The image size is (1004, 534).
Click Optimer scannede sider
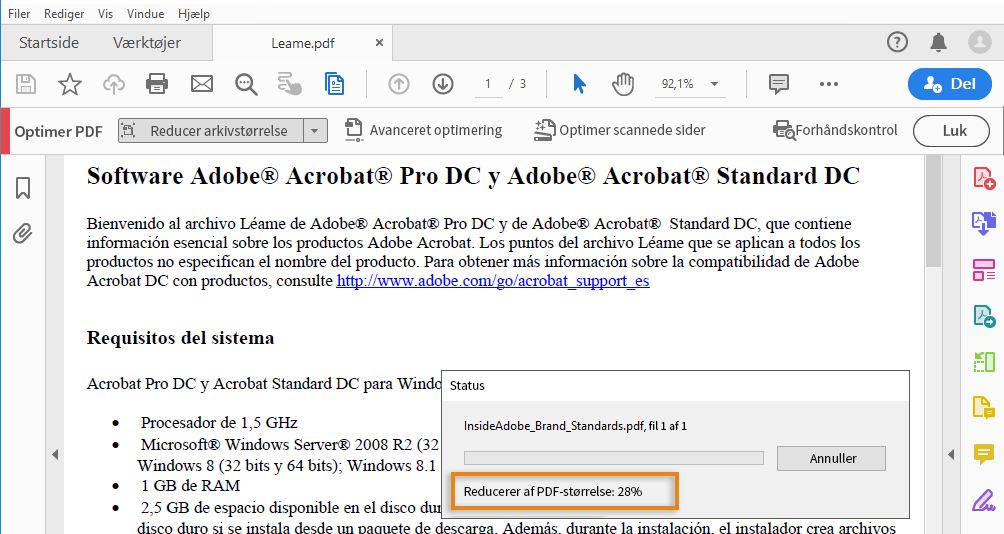tap(619, 130)
